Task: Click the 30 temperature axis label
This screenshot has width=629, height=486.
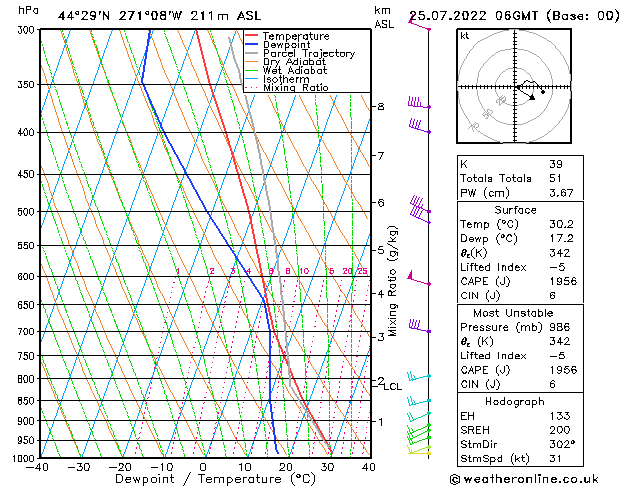Action: pyautogui.click(x=327, y=467)
